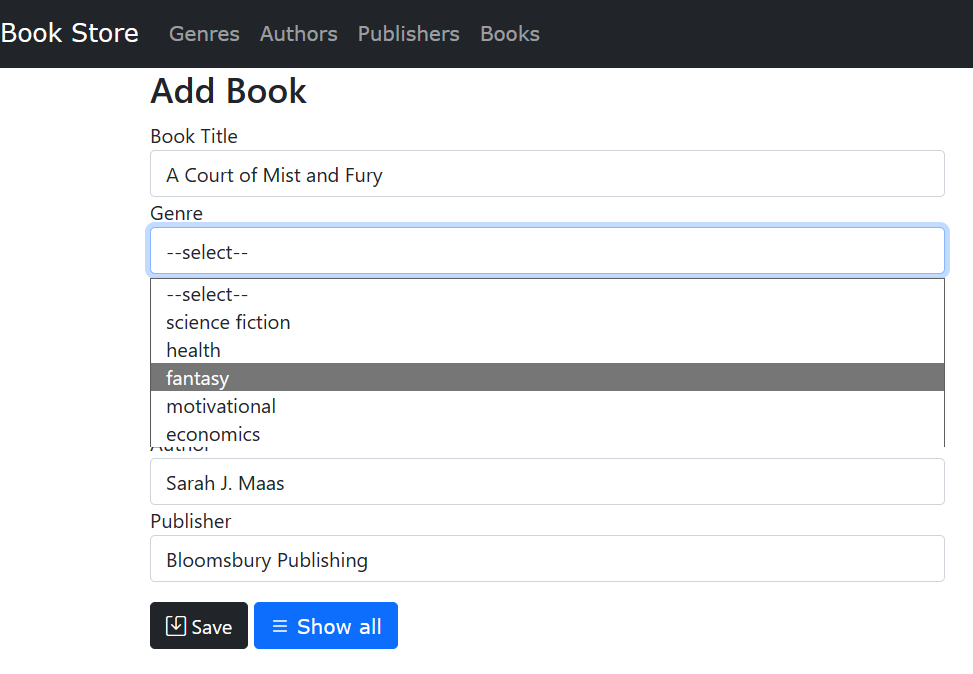The image size is (973, 674).
Task: Click the Book Store brand link
Action: (x=69, y=33)
